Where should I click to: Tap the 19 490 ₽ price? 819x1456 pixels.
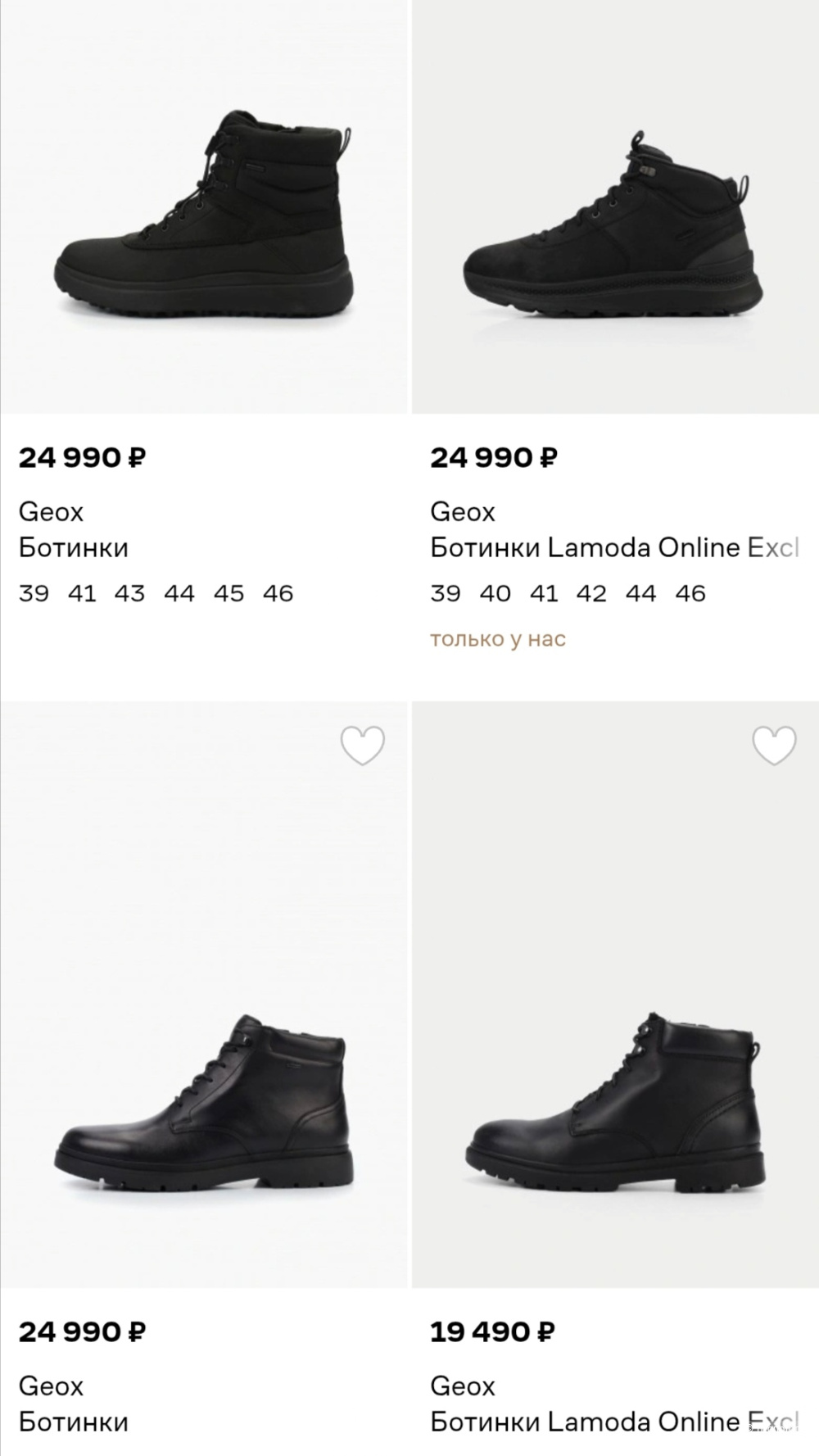(492, 1332)
